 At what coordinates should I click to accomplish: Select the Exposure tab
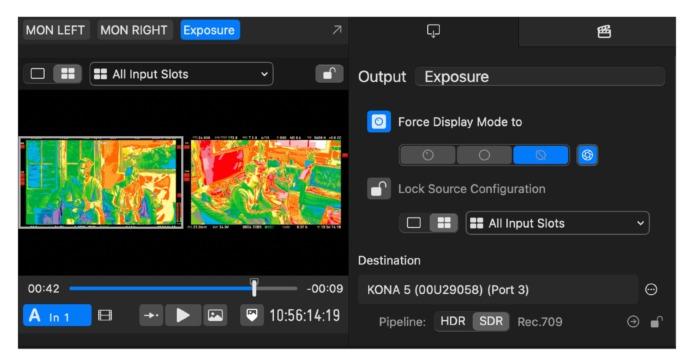pyautogui.click(x=209, y=30)
